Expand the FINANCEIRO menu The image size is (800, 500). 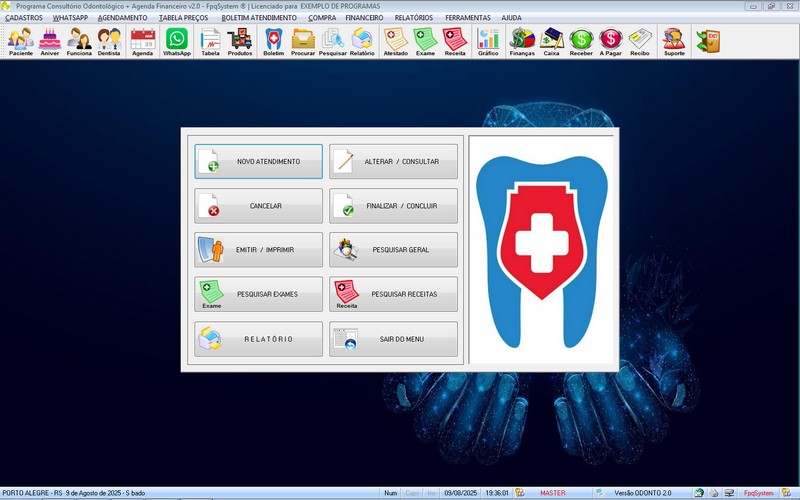click(364, 18)
